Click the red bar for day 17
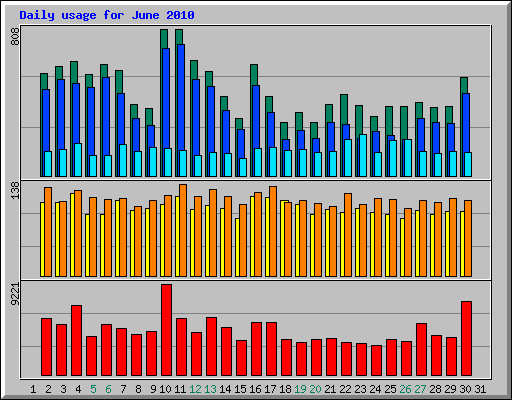The width and height of the screenshot is (512, 400). [x=271, y=349]
